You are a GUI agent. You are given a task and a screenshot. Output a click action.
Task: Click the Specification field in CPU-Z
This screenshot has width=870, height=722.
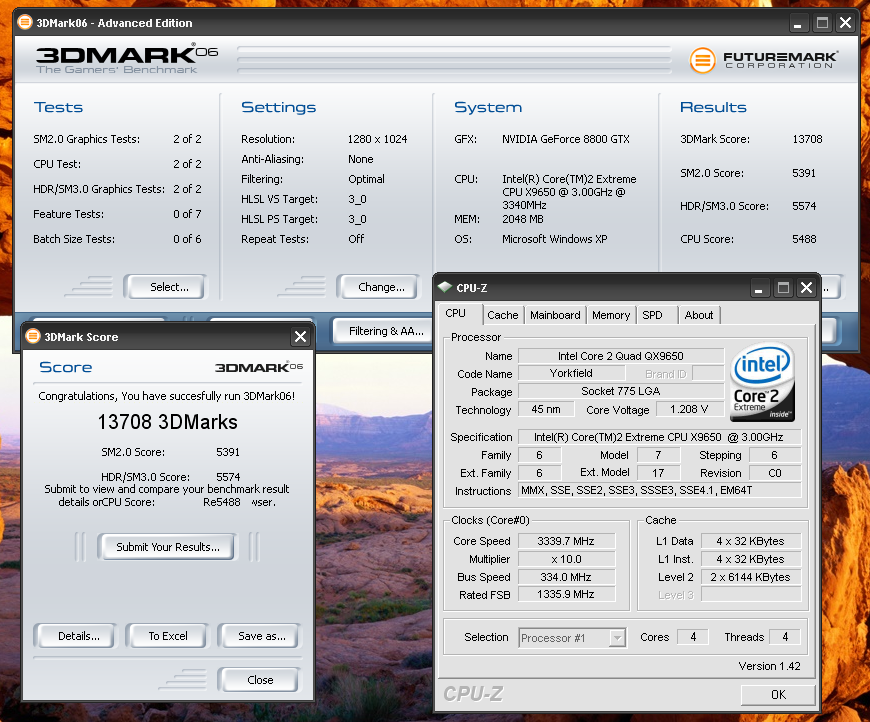pos(659,437)
